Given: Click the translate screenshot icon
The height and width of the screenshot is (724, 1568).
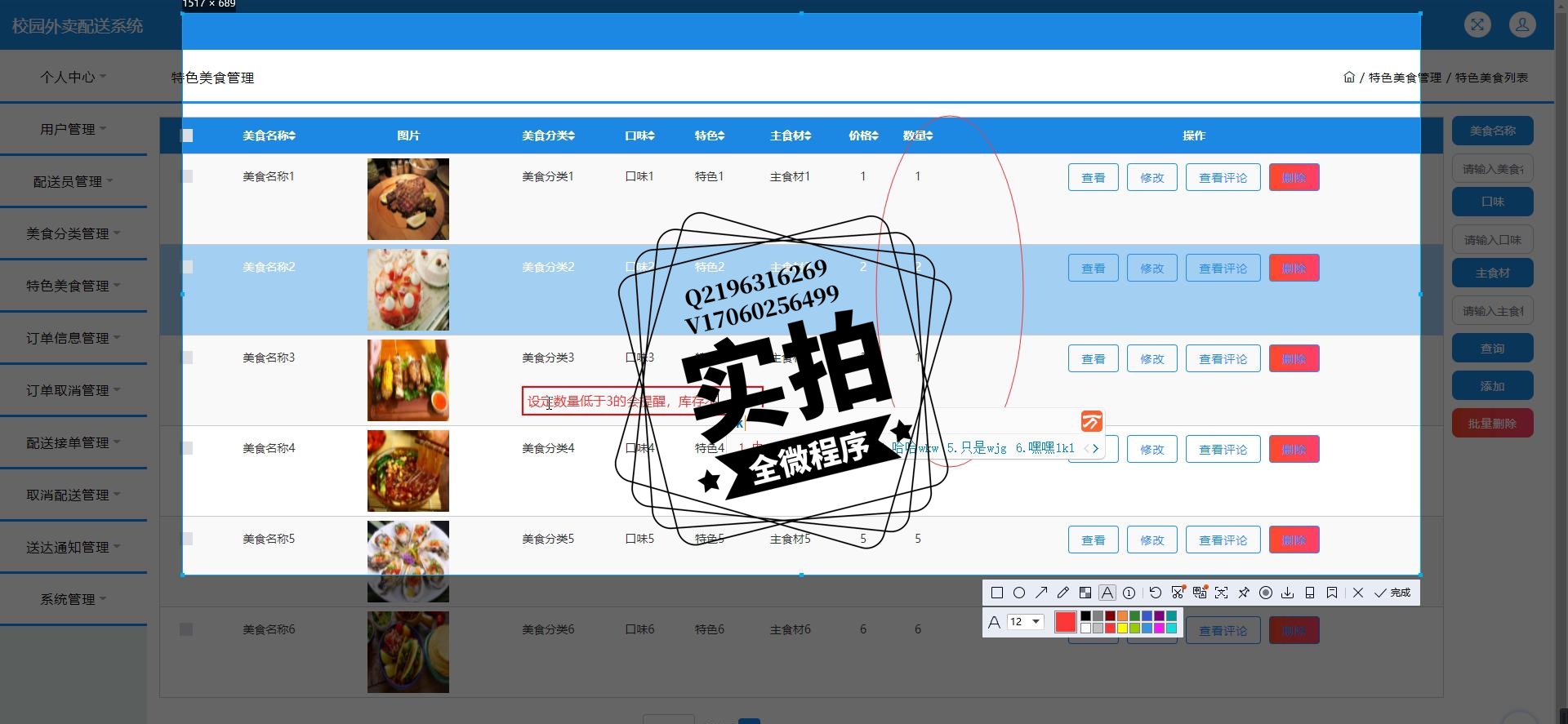Looking at the screenshot, I should [1200, 593].
